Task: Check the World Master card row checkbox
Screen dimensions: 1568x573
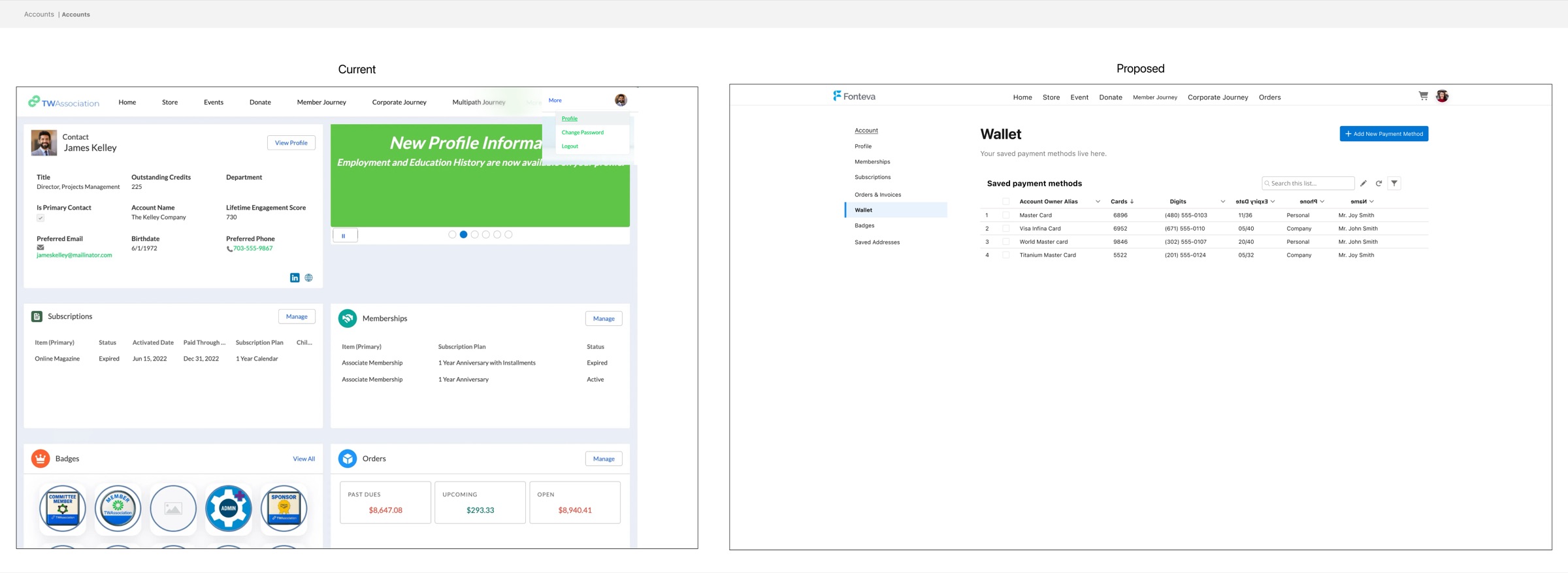Action: click(1006, 242)
